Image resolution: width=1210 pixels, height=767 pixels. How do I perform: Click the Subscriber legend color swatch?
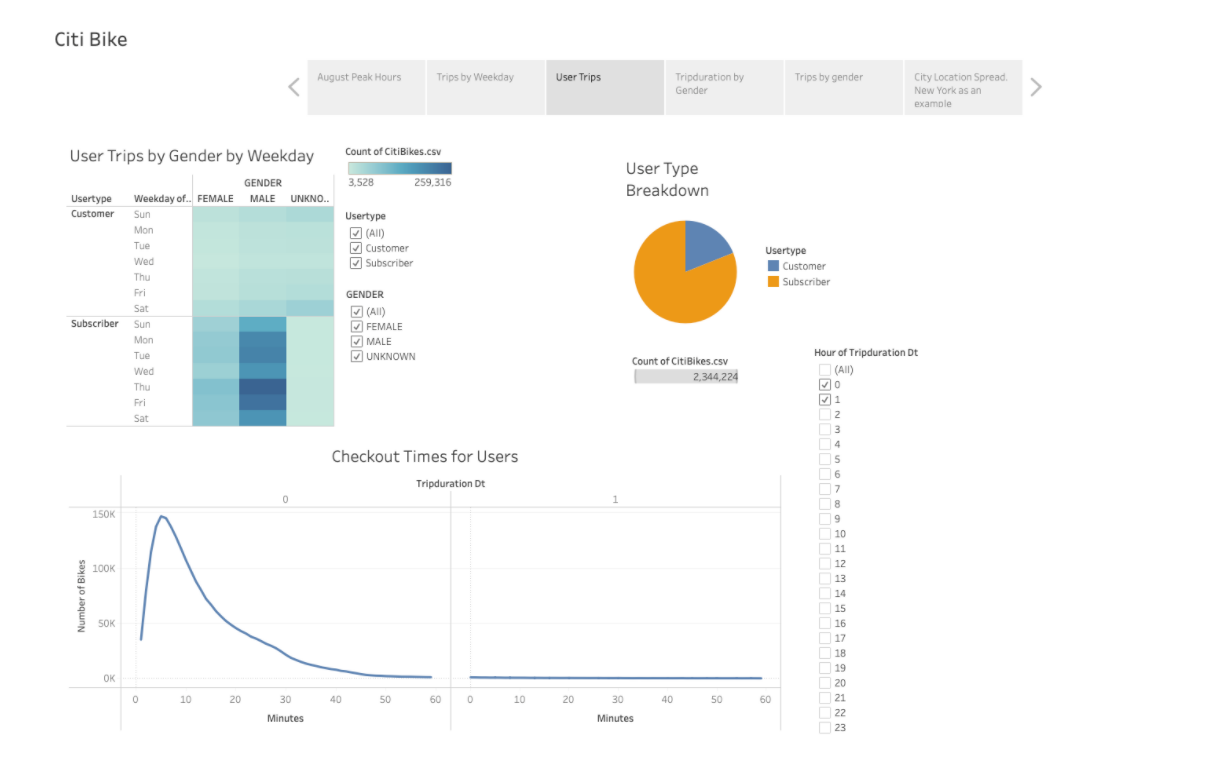[773, 282]
